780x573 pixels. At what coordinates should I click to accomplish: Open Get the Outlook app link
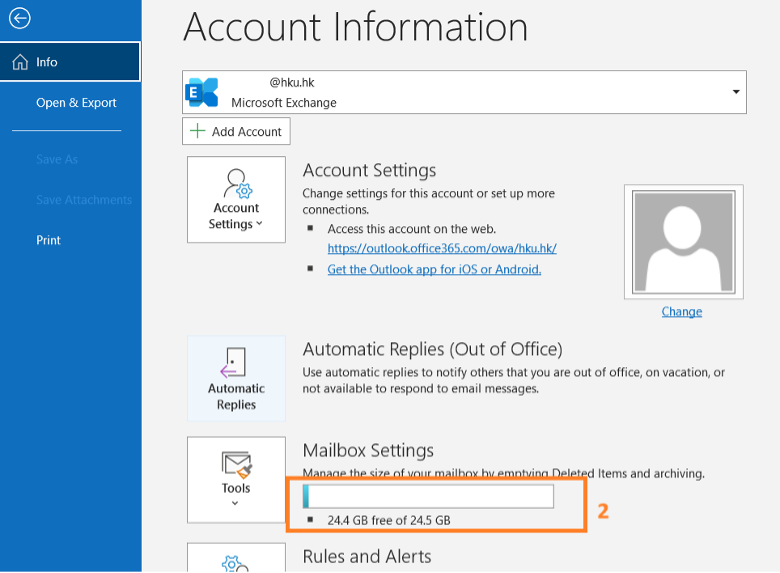(434, 269)
